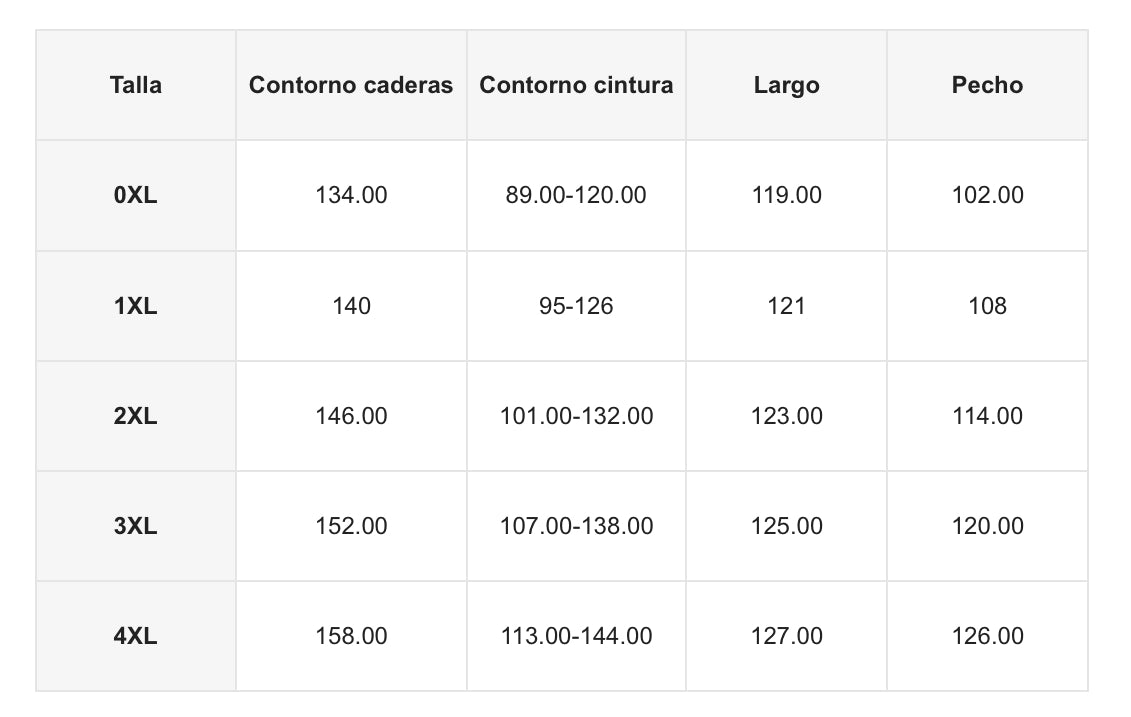Click the Contorno cintura column header

coord(576,85)
